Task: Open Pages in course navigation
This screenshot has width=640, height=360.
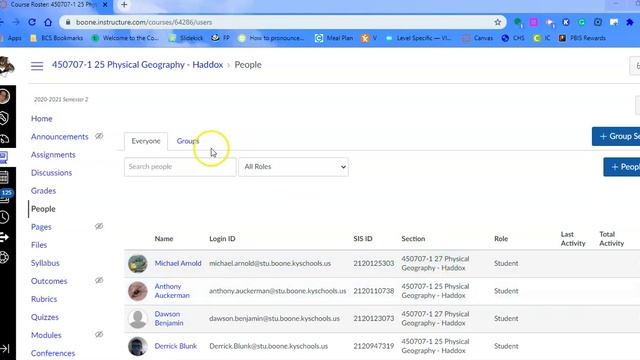Action: [x=41, y=227]
